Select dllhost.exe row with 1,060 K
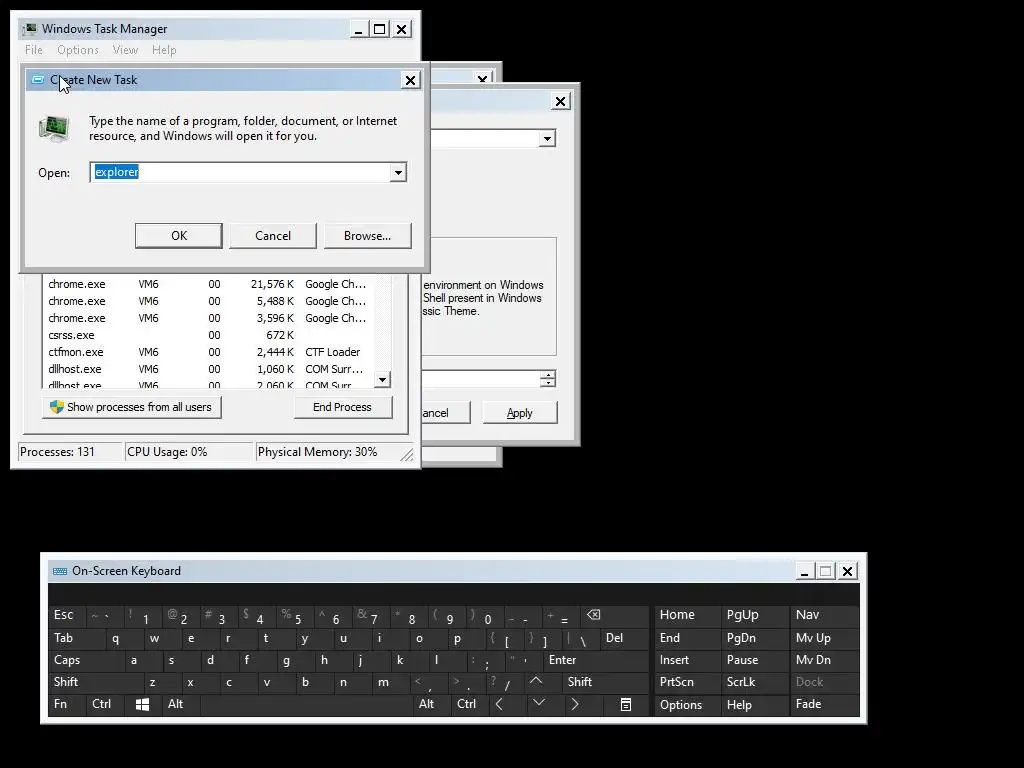 coord(209,369)
